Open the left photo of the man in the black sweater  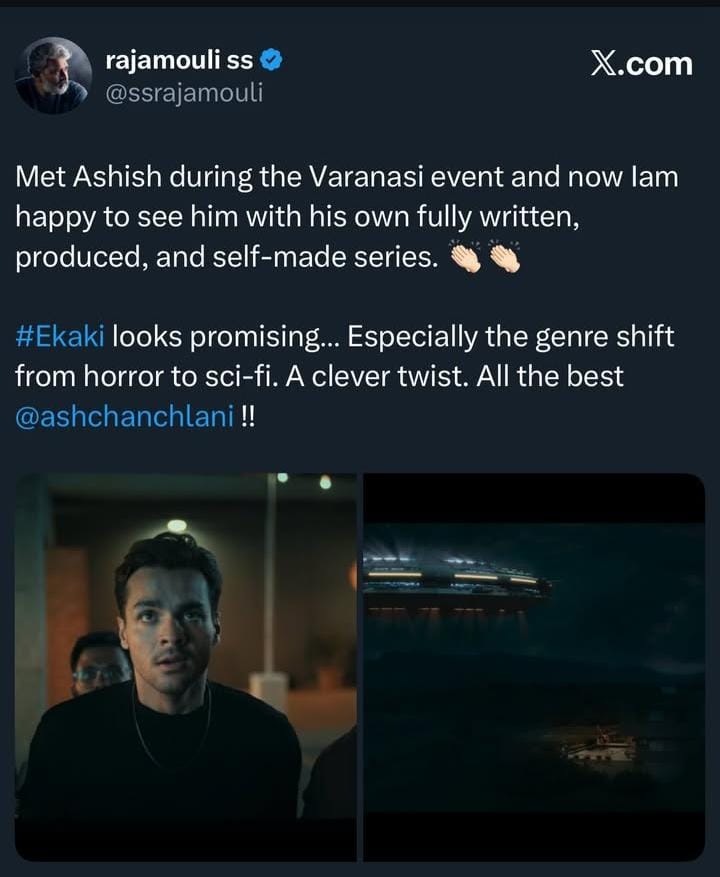tap(186, 667)
